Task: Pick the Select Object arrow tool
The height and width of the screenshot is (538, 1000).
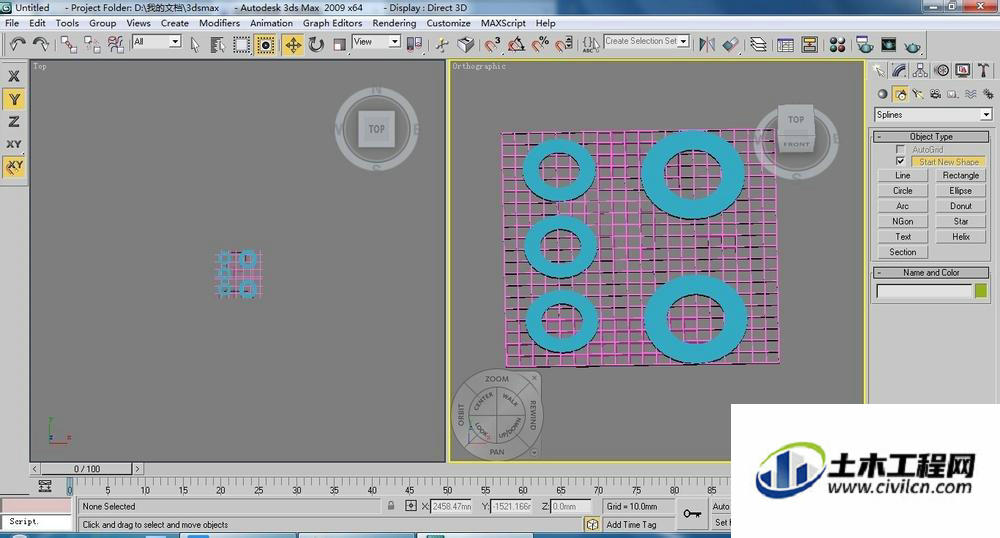Action: point(195,44)
